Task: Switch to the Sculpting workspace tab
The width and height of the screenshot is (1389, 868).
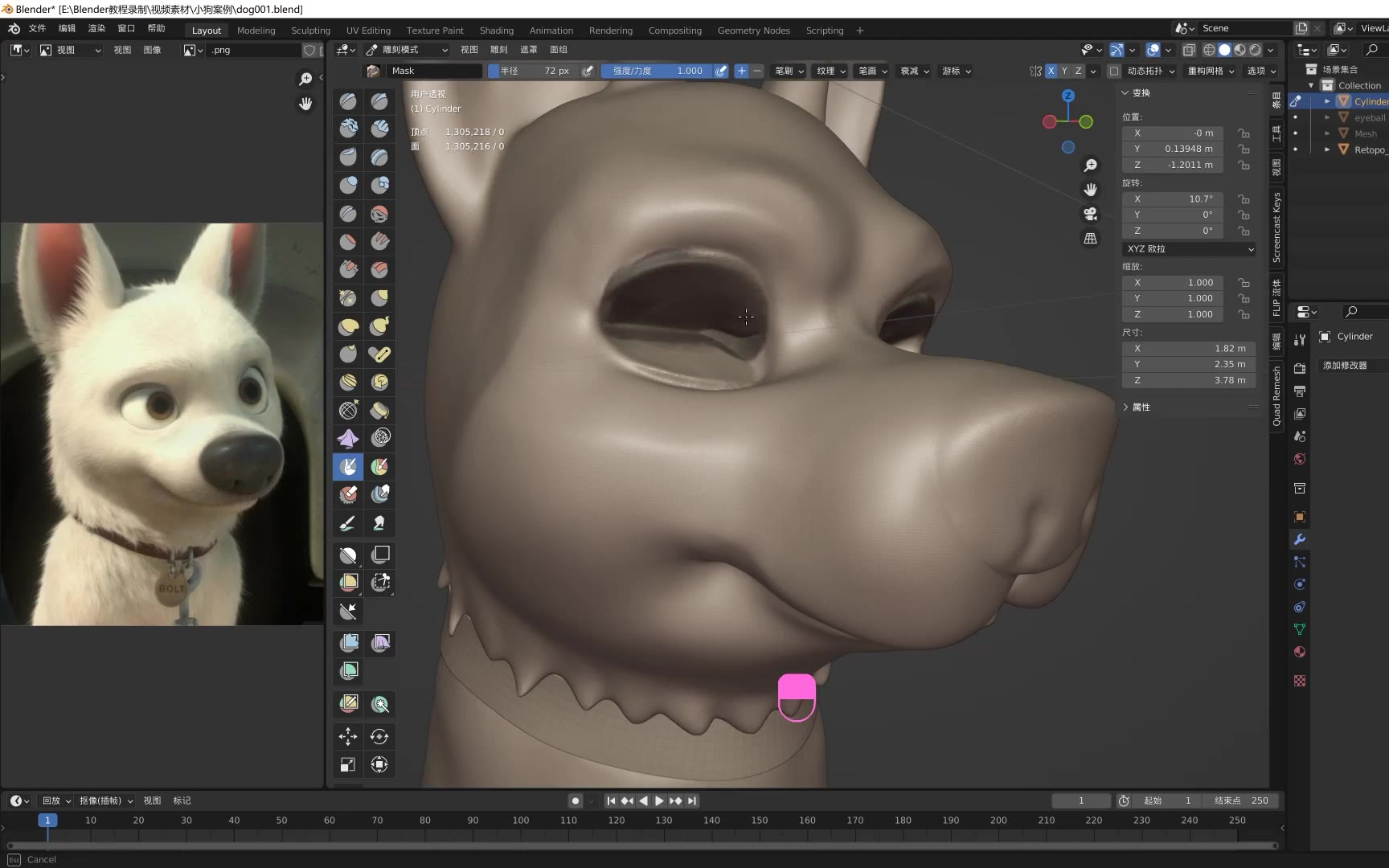Action: [310, 31]
